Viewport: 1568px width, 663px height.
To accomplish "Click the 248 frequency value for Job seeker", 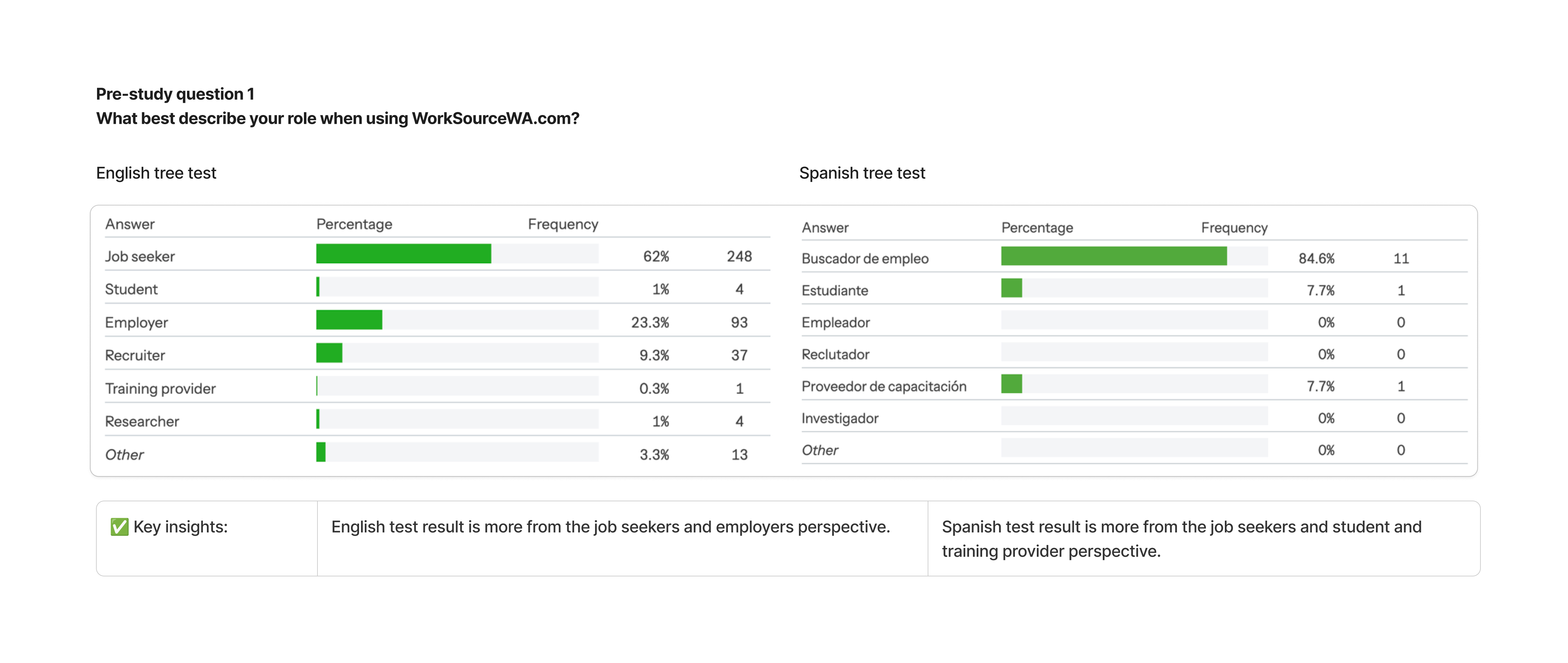I will click(x=739, y=256).
